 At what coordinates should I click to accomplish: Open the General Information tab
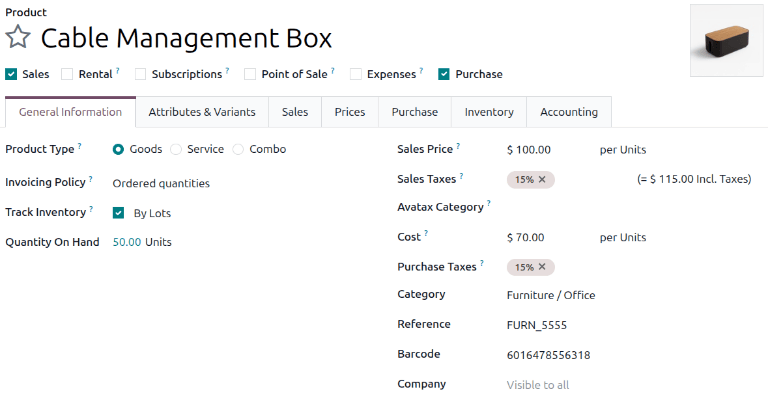(71, 112)
